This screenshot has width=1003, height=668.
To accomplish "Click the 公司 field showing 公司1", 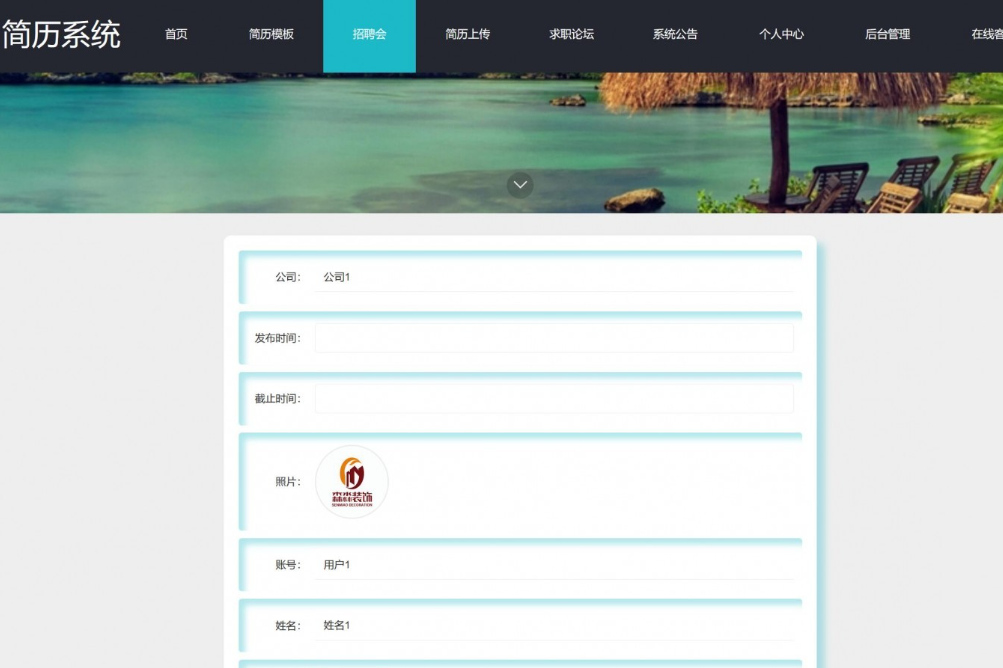I will point(554,277).
